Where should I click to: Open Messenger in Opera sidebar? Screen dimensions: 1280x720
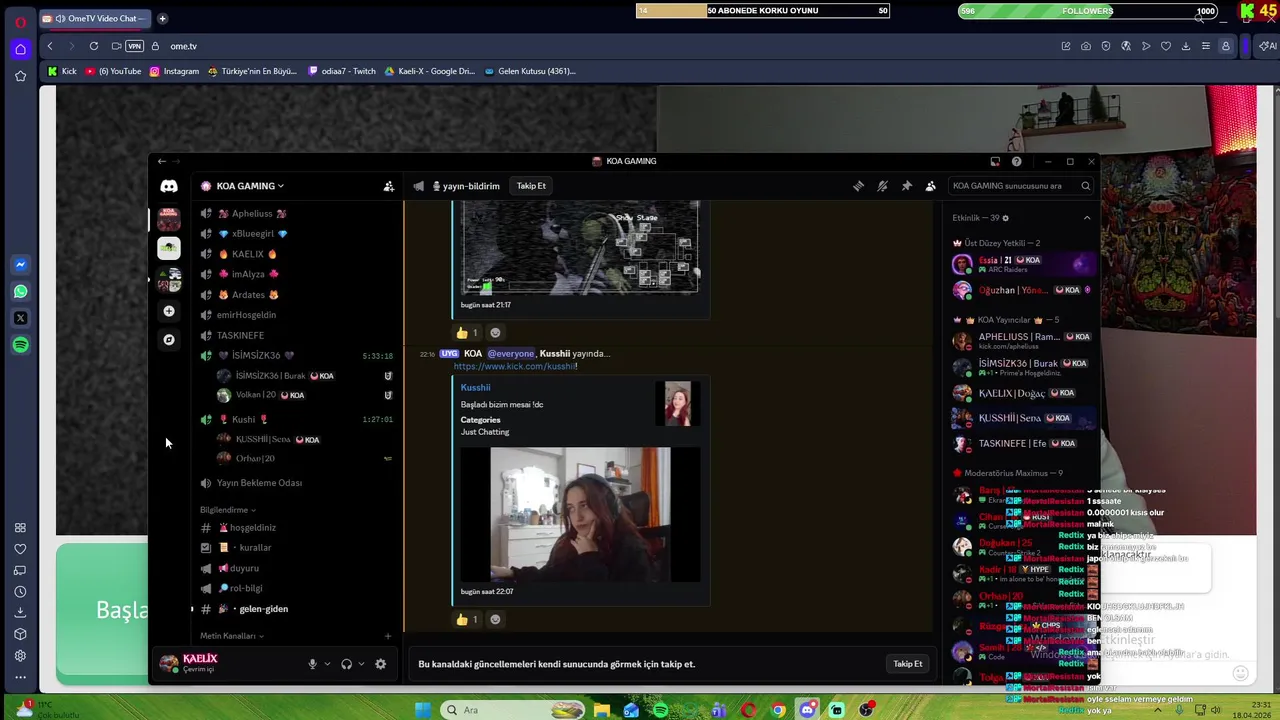(x=20, y=265)
